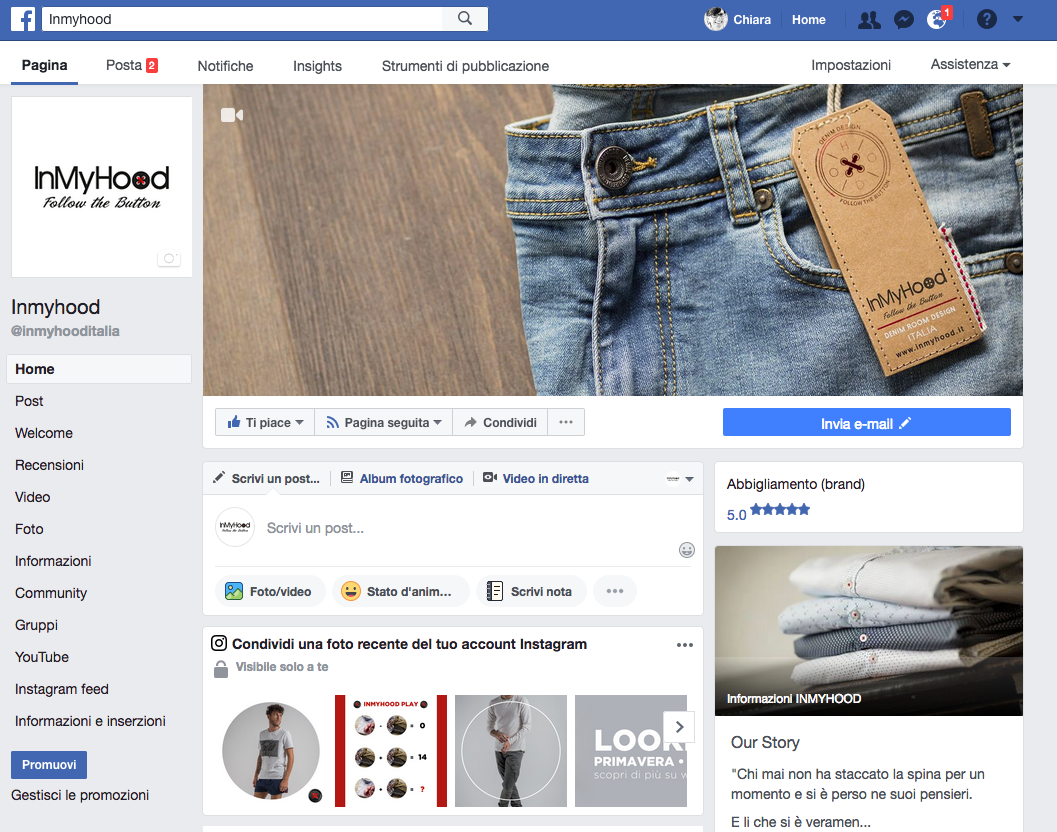
Task: Click the Invia e-mail button
Action: 866,423
